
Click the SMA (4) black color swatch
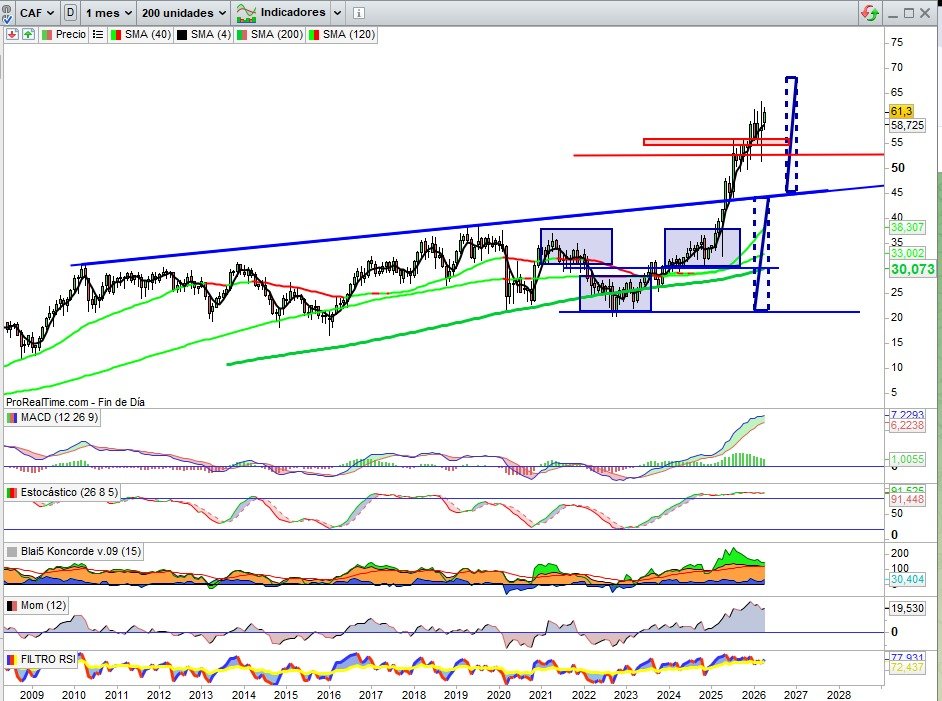click(182, 35)
